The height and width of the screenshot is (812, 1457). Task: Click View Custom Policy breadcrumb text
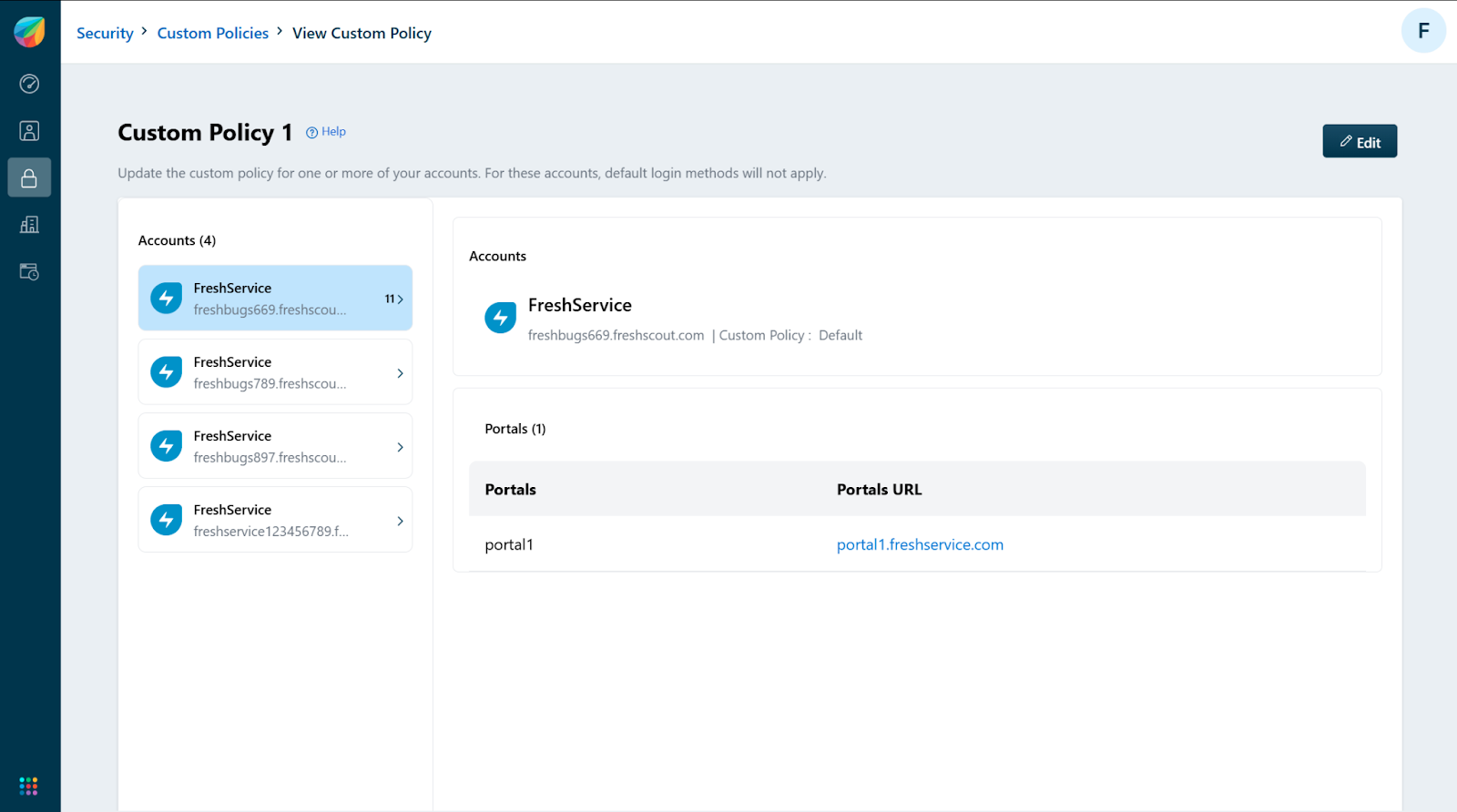pos(362,33)
